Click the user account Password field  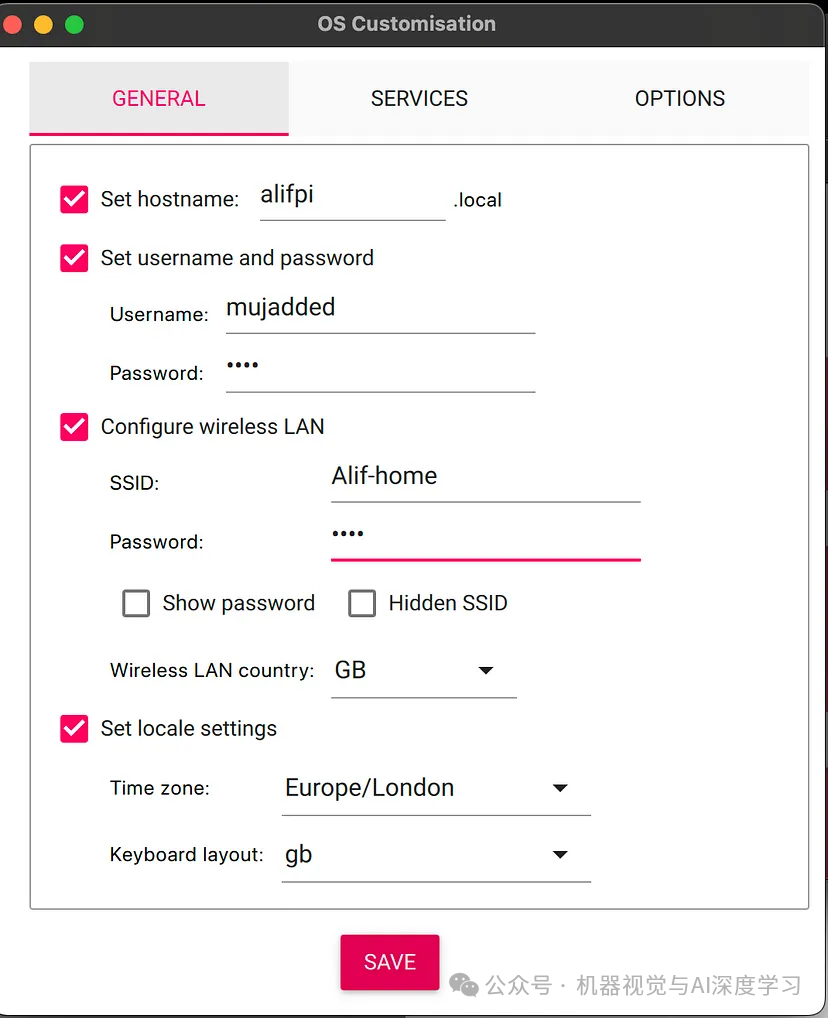coord(380,367)
